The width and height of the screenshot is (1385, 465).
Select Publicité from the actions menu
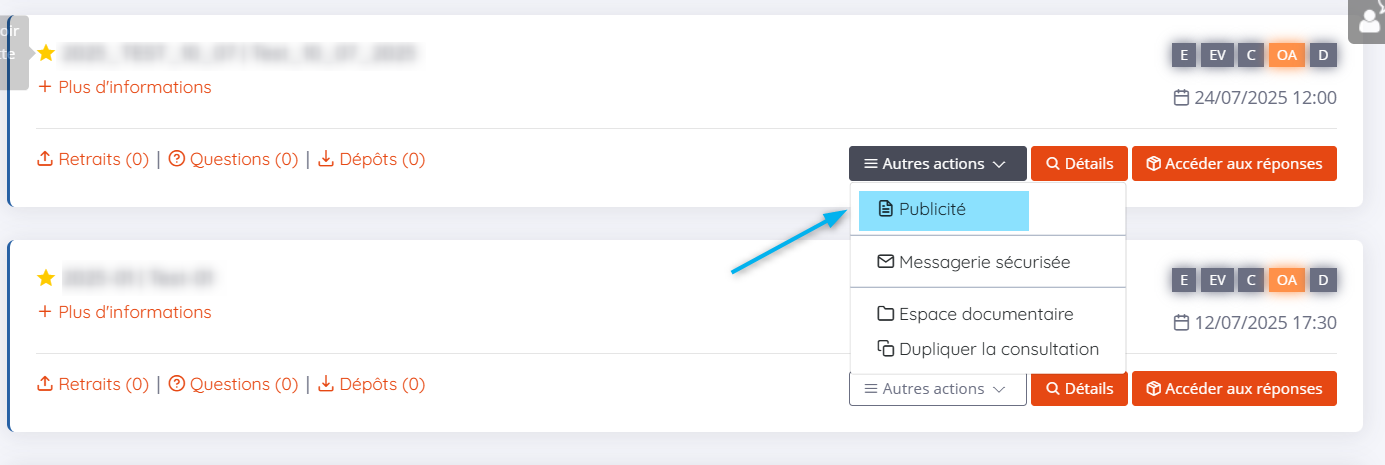tap(932, 210)
